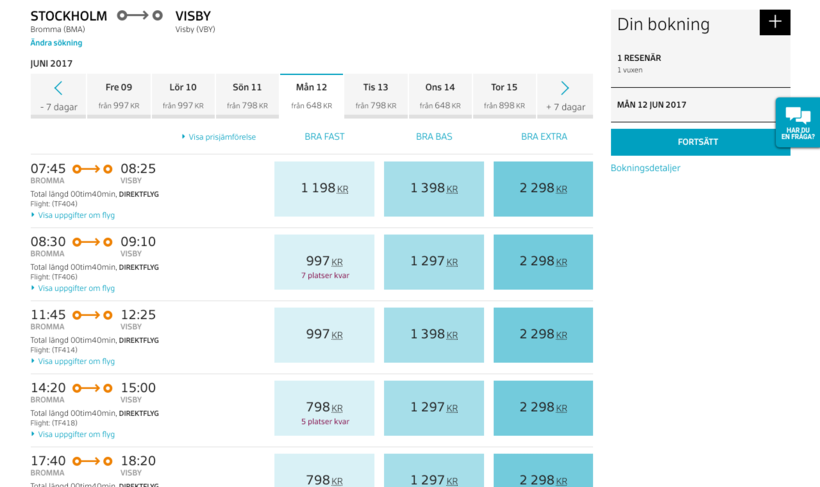Click the STOCKHOLM origin heading
Screen dimensions: 820x487
click(69, 16)
